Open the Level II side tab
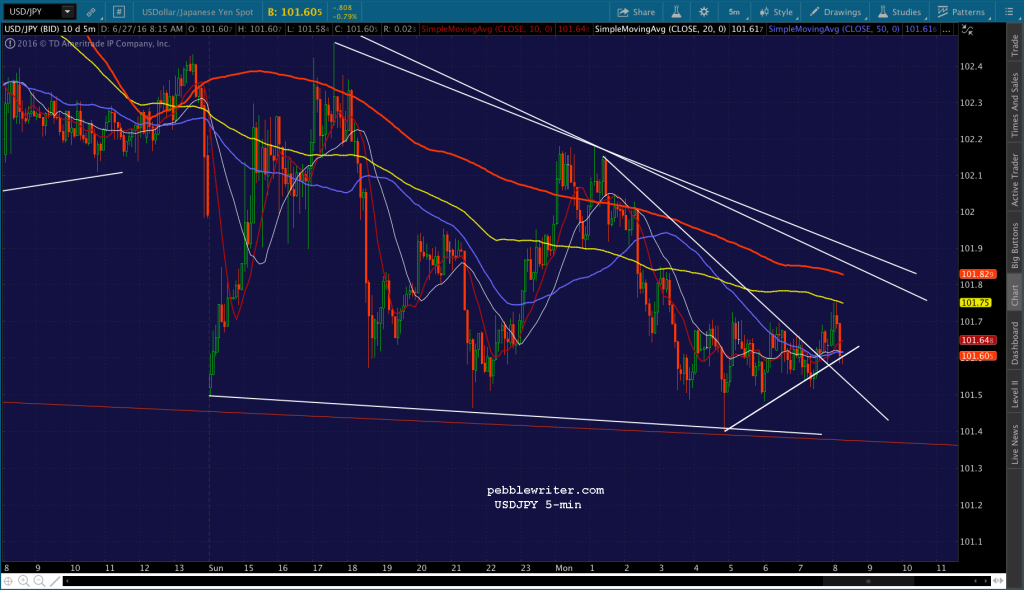 pos(1015,394)
